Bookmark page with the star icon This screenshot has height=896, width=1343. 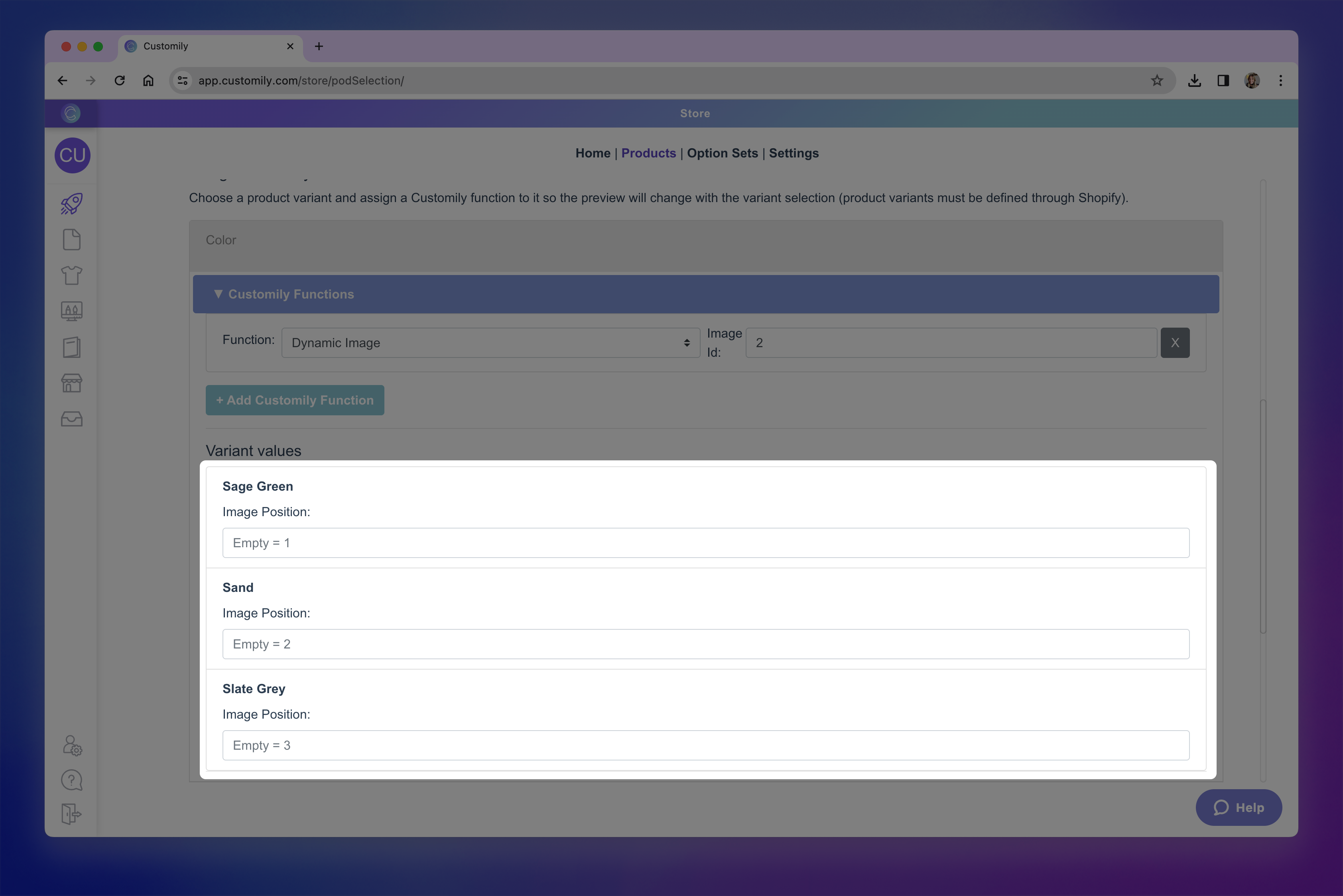tap(1157, 81)
